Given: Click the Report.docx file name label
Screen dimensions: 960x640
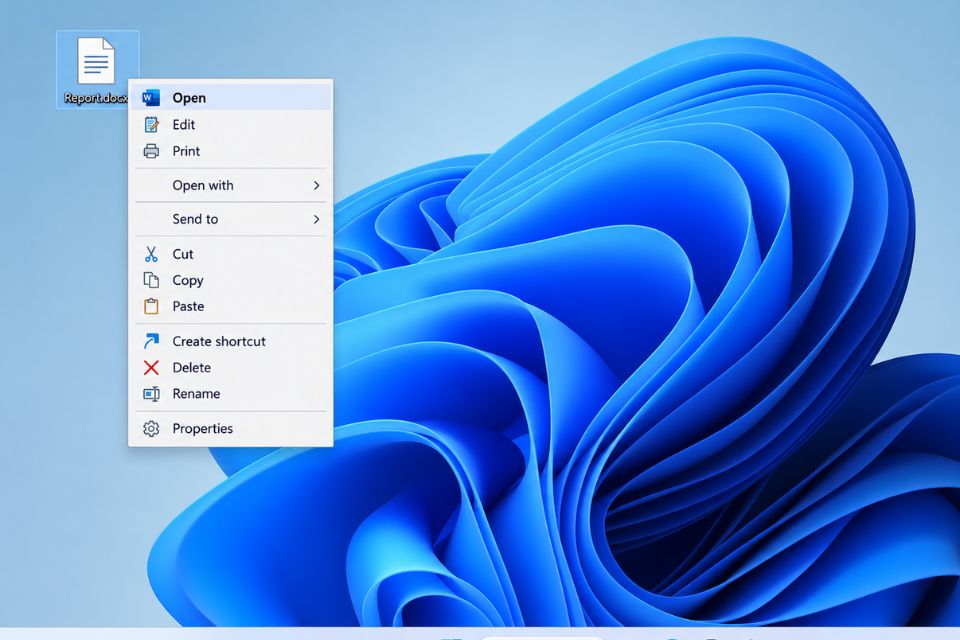Looking at the screenshot, I should [96, 98].
